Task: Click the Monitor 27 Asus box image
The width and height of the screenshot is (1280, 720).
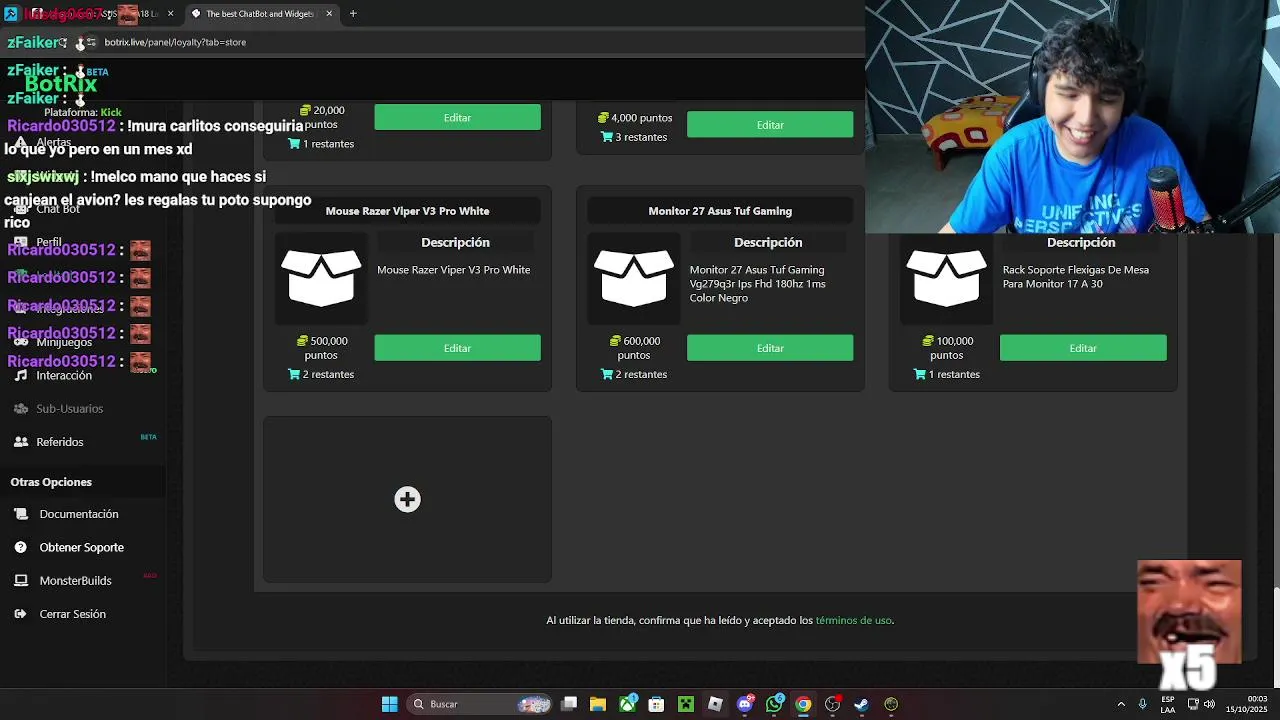Action: 633,277
